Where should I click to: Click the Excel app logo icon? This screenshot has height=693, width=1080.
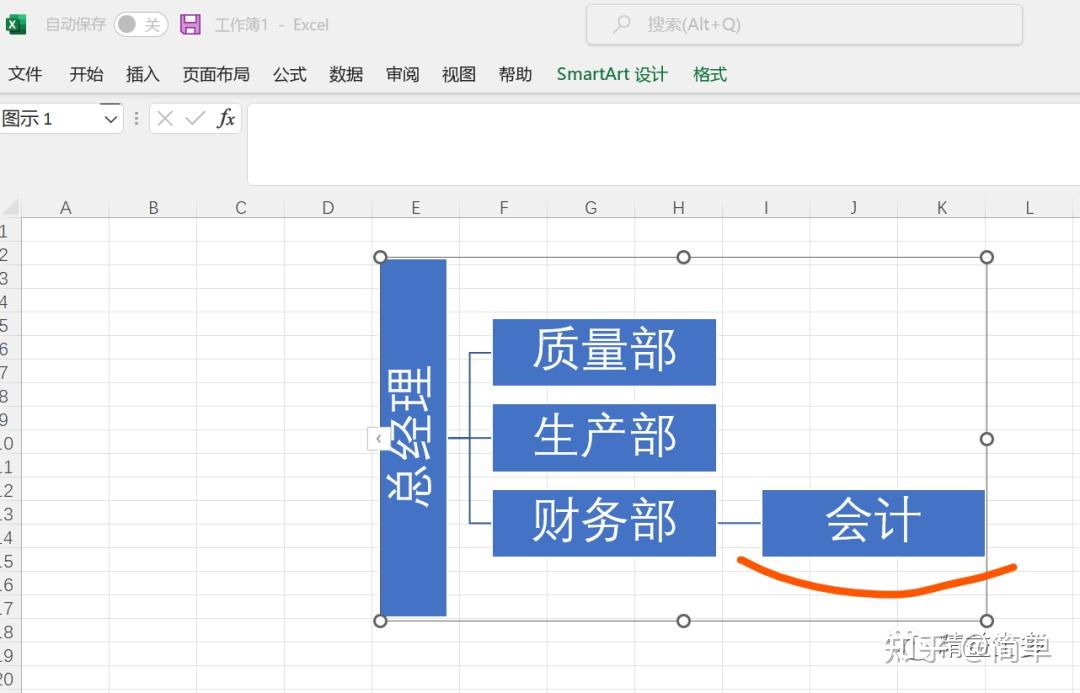click(x=15, y=24)
